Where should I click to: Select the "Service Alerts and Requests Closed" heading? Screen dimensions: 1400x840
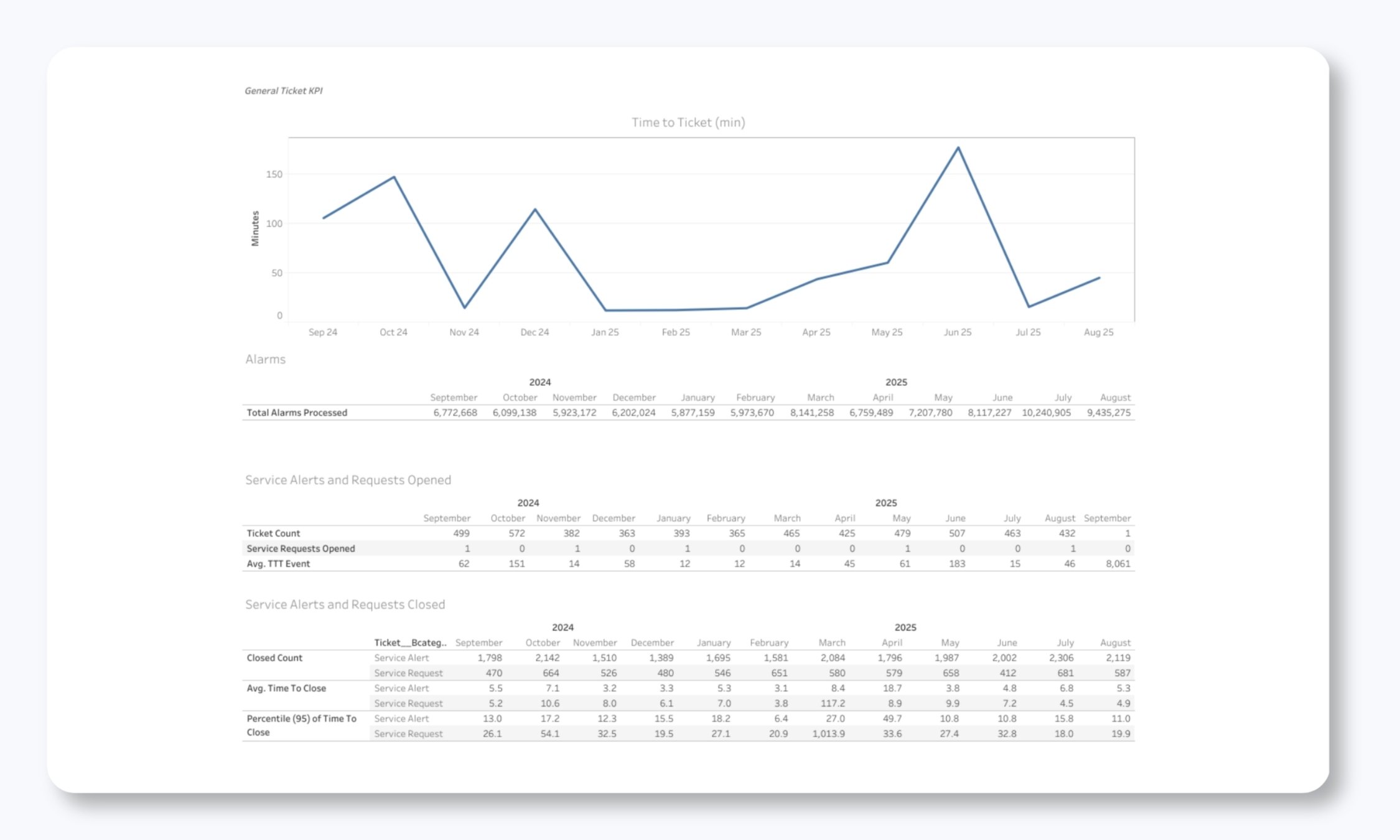coord(345,604)
